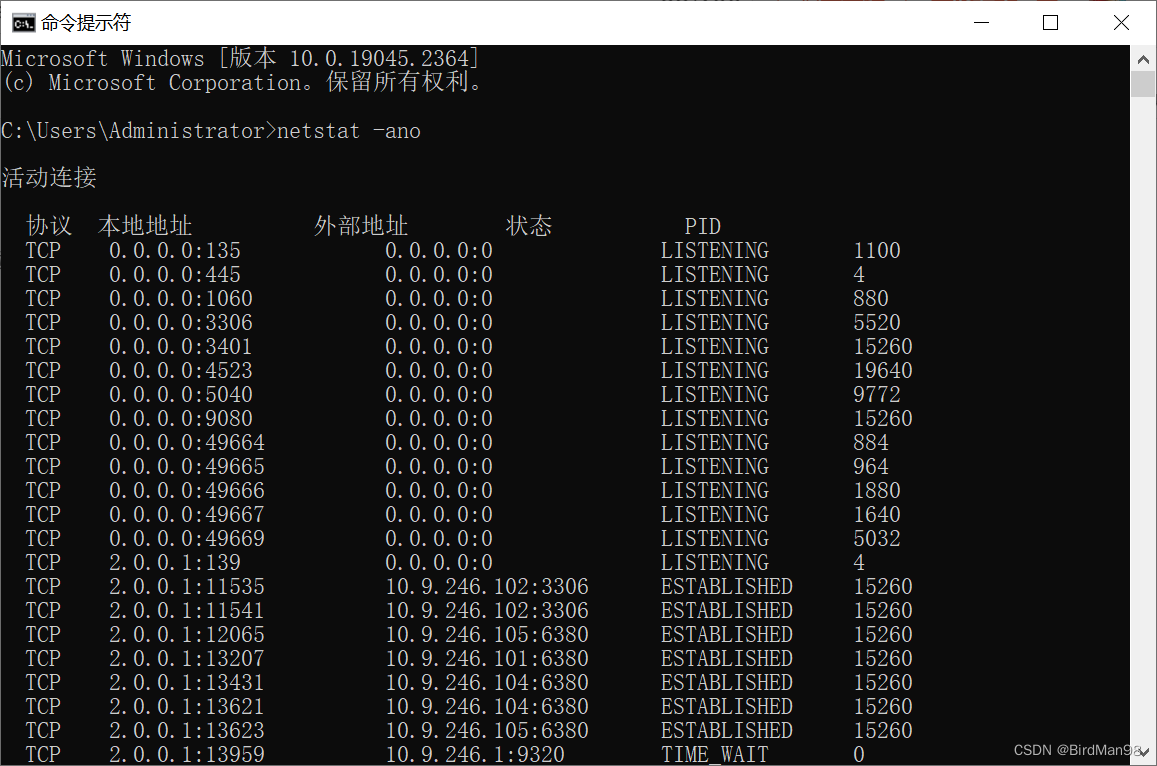Screen dimensions: 1157x766
Task: Click the scrollbar up arrow
Action: [x=1143, y=58]
